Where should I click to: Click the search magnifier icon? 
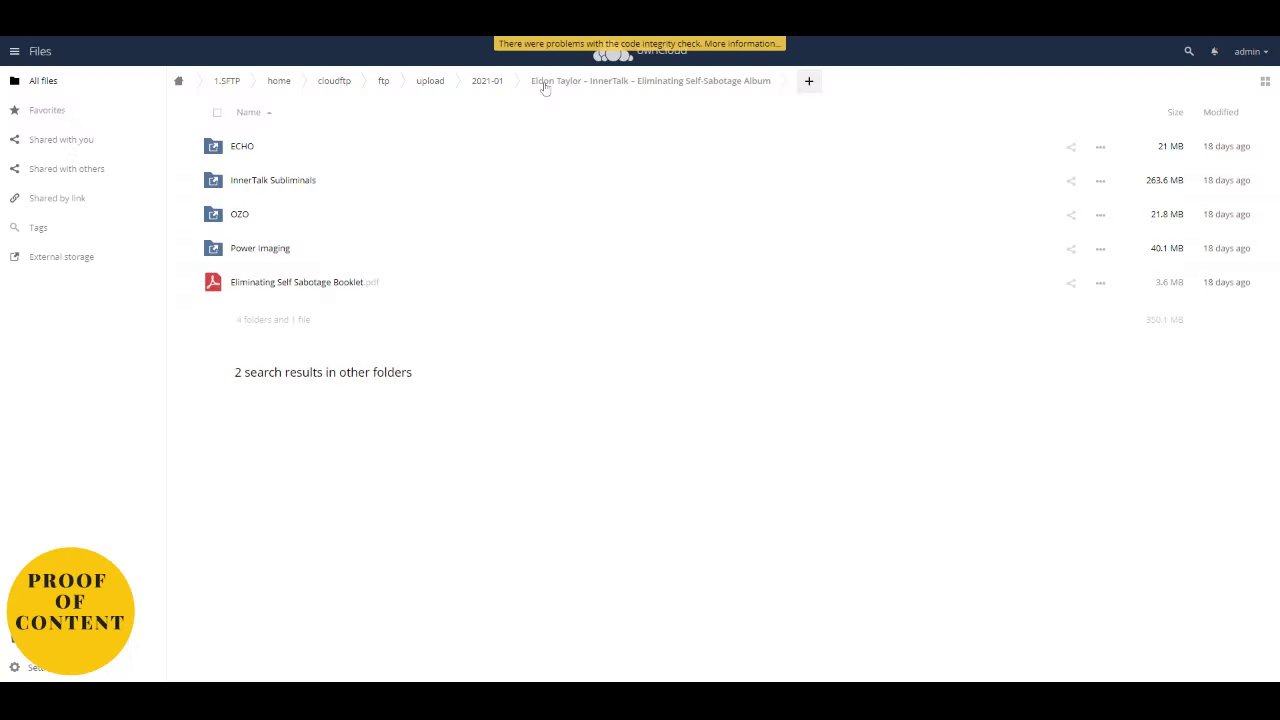click(x=1189, y=51)
